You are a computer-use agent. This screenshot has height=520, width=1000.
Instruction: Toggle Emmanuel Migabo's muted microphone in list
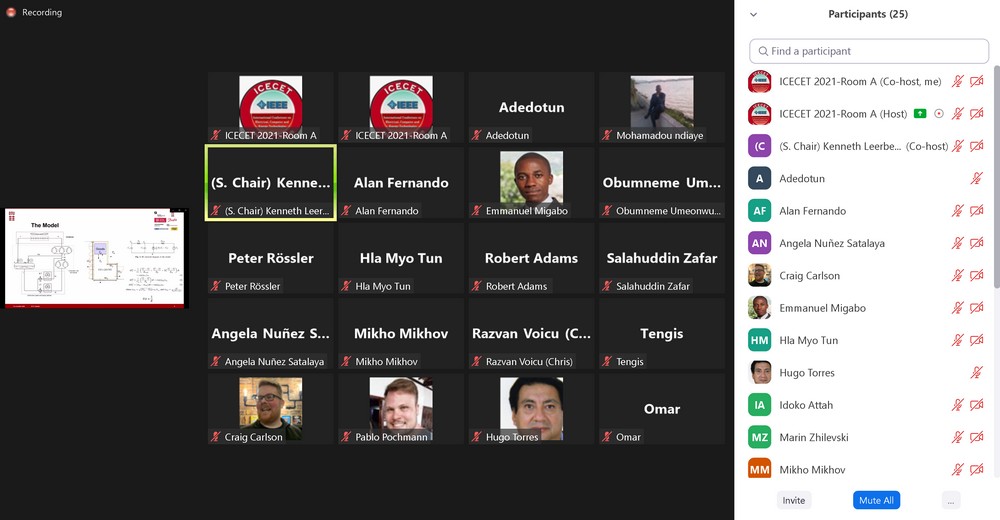pyautogui.click(x=957, y=308)
